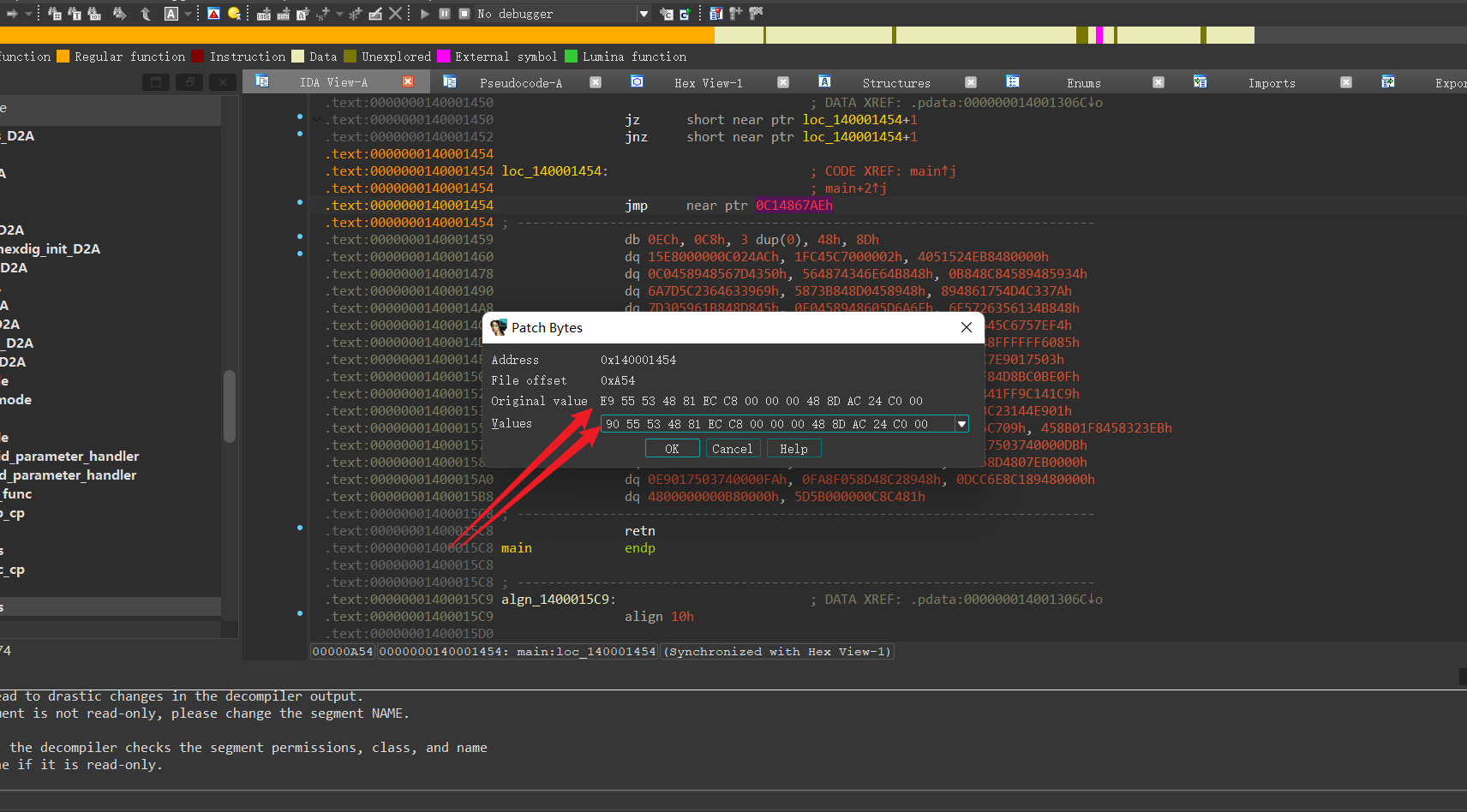Select hexdig_init_D2A in functions list
The width and height of the screenshot is (1467, 812).
click(51, 248)
